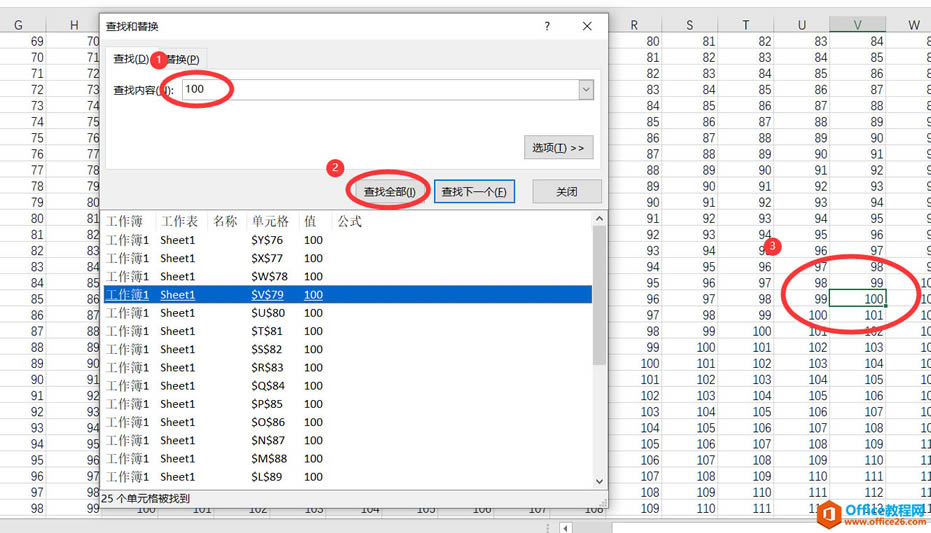931x533 pixels.
Task: Click the help question mark icon
Action: click(x=547, y=26)
